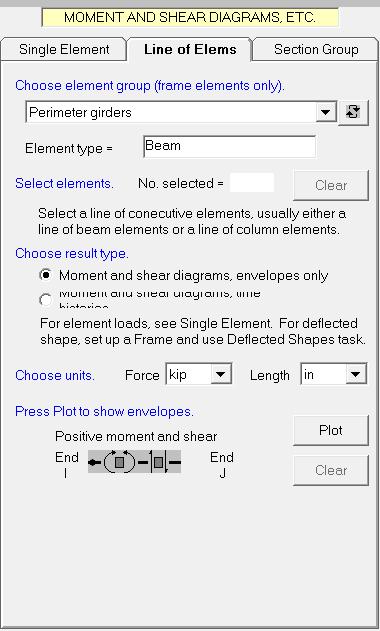Click the positive moment sign-convention icon

119,462
